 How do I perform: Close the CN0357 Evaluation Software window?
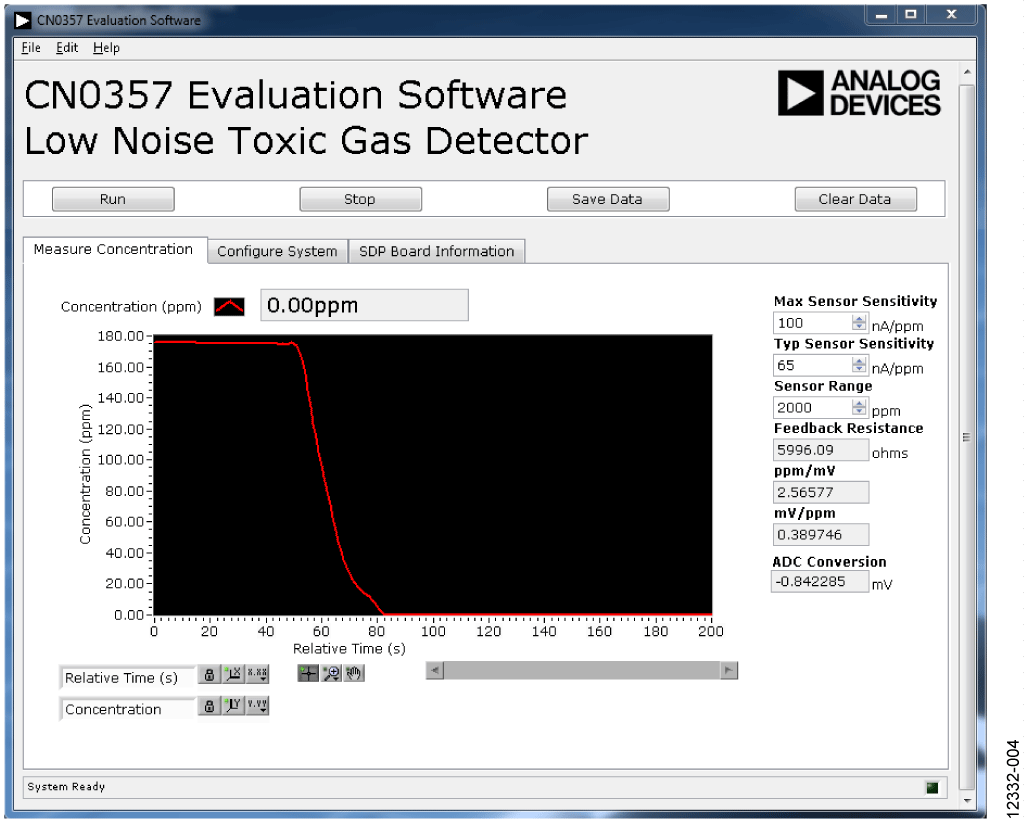tap(952, 14)
